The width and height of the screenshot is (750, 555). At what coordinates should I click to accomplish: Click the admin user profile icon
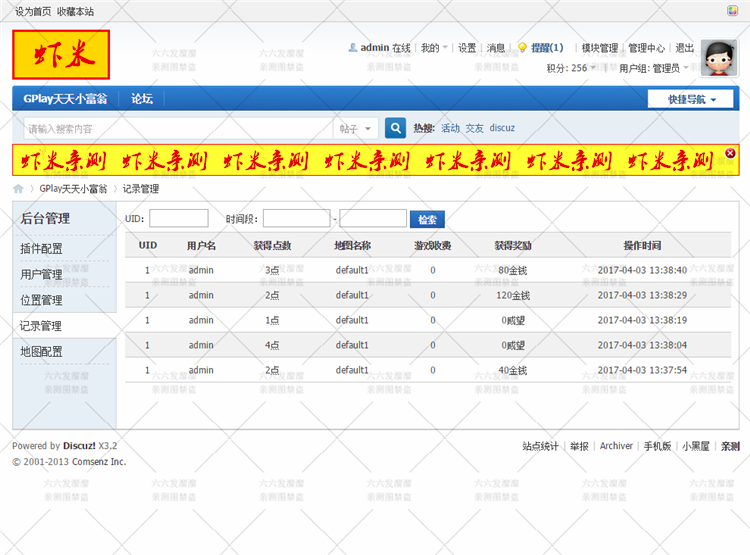tap(352, 47)
